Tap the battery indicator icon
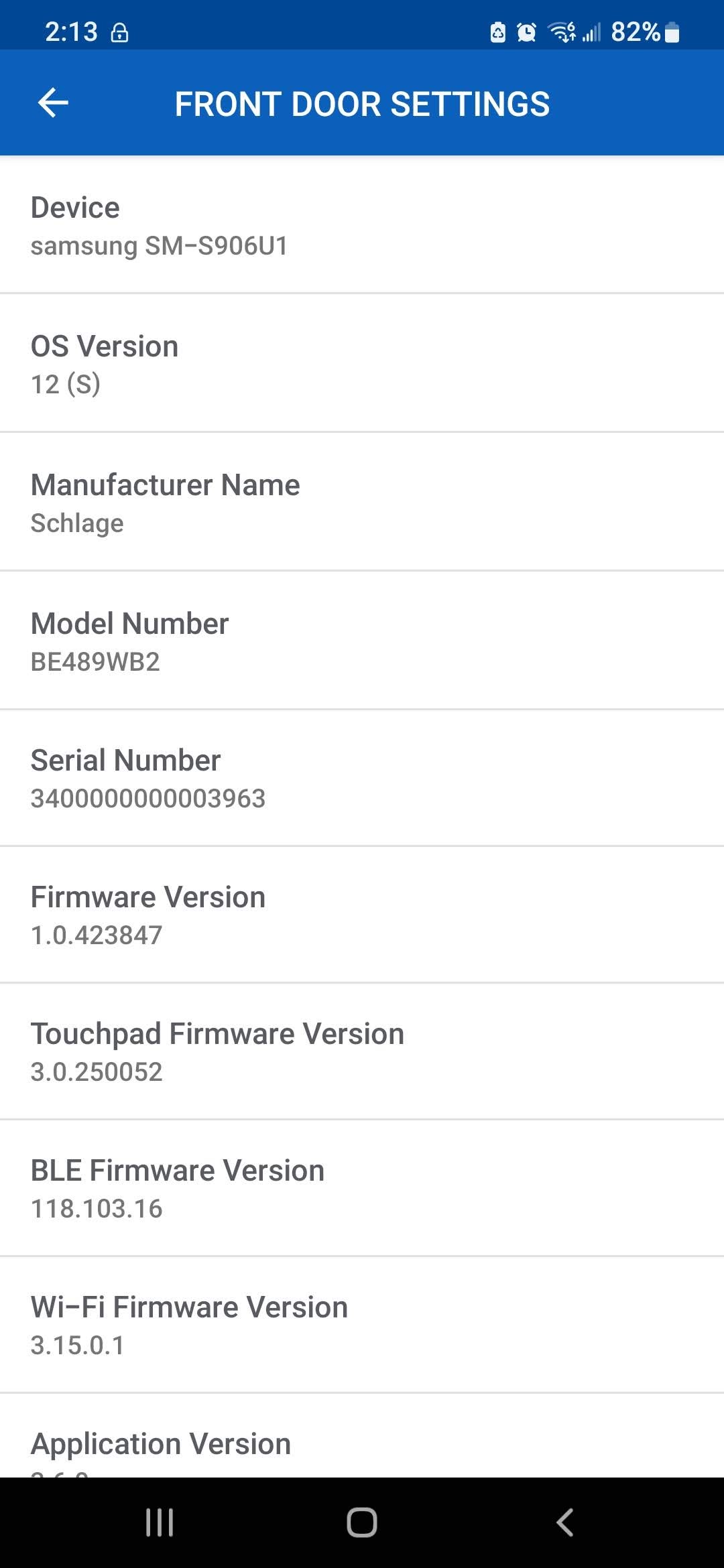Image resolution: width=724 pixels, height=1568 pixels. click(672, 31)
